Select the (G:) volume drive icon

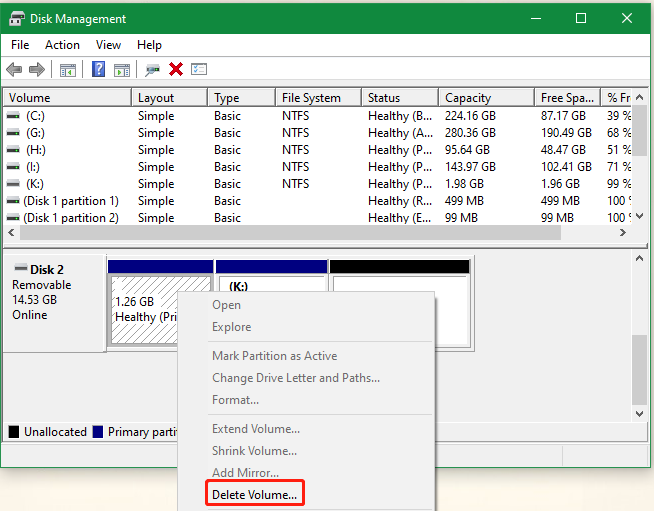13,133
